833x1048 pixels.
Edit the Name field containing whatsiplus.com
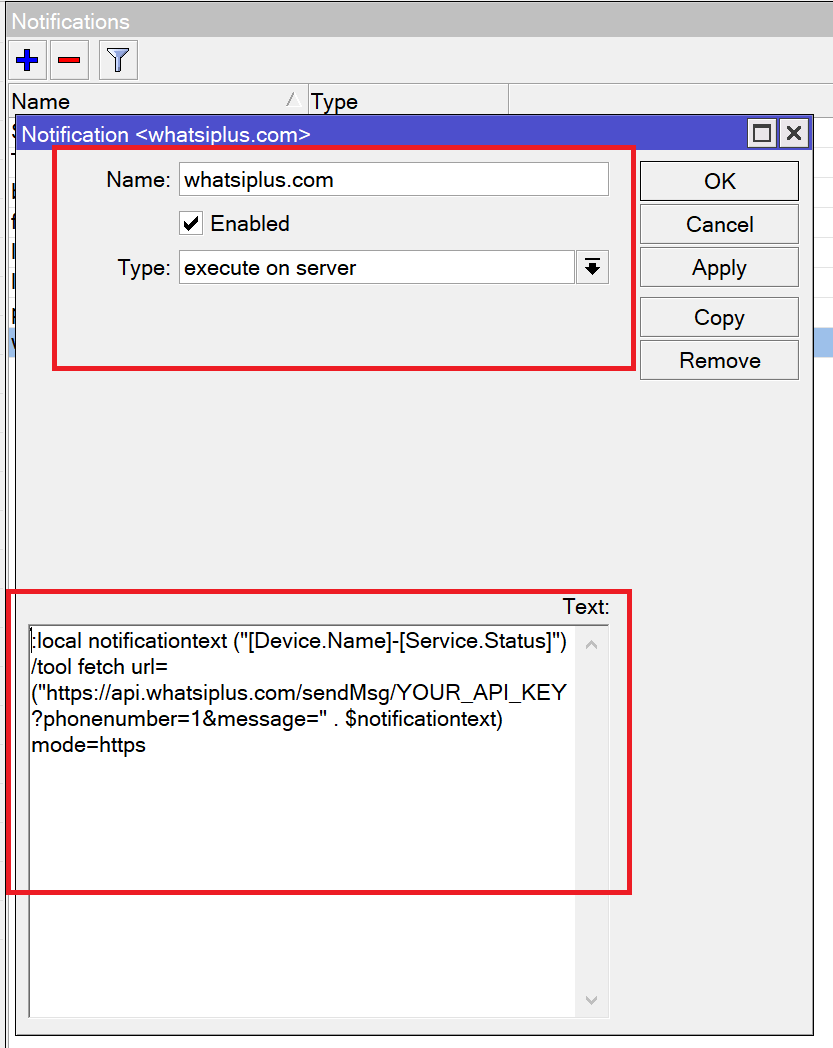(394, 180)
